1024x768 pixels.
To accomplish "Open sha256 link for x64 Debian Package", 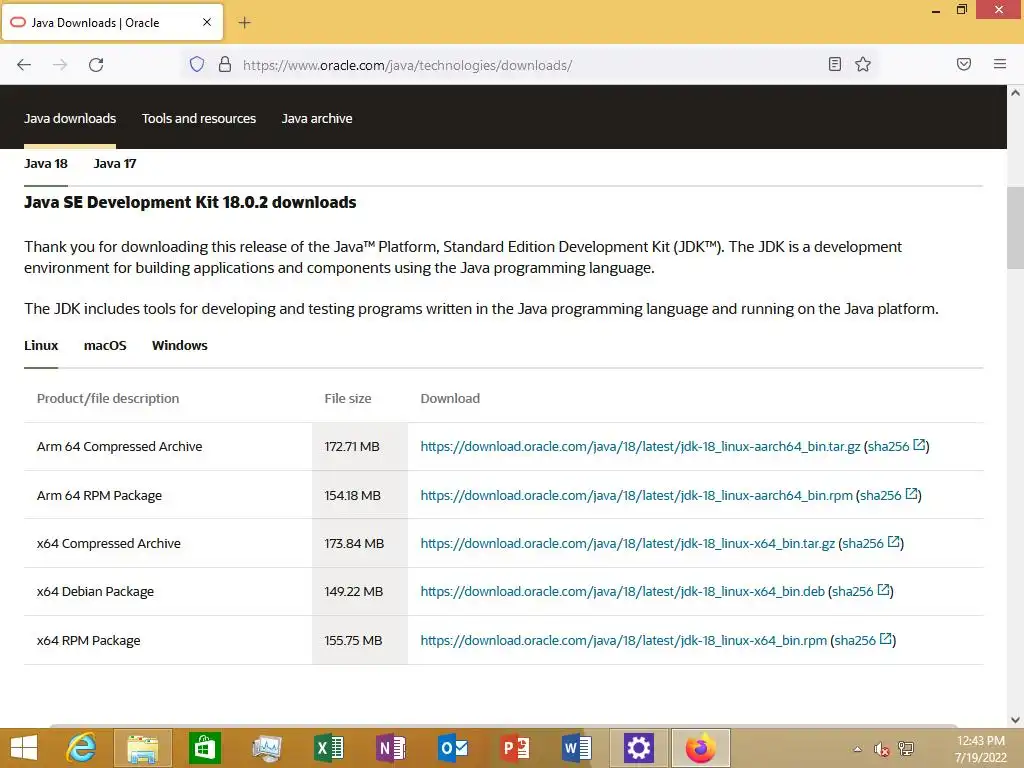I will [x=860, y=591].
